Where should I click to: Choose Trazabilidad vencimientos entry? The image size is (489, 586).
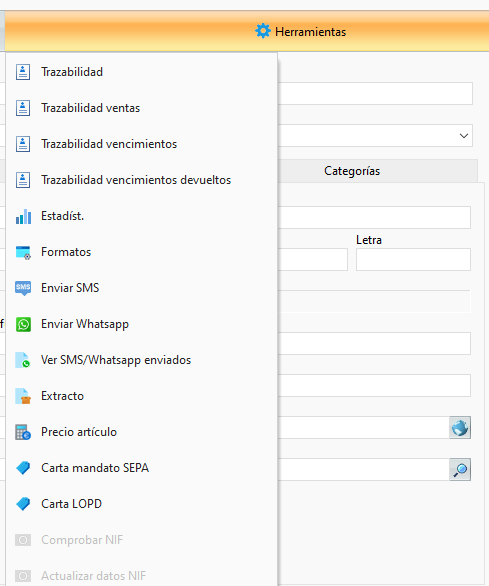(x=141, y=144)
